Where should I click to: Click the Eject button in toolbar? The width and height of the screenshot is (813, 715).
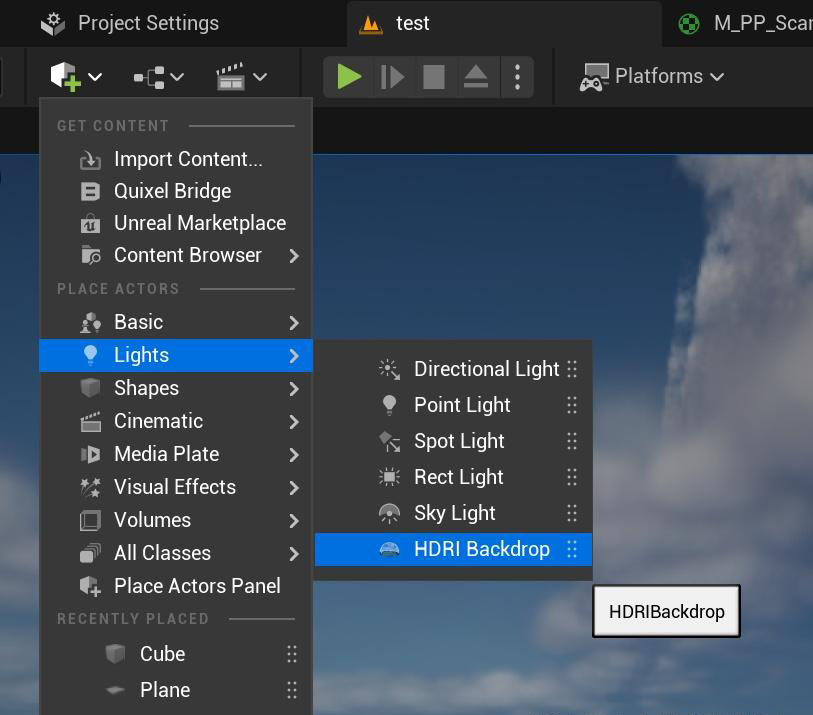tap(476, 77)
